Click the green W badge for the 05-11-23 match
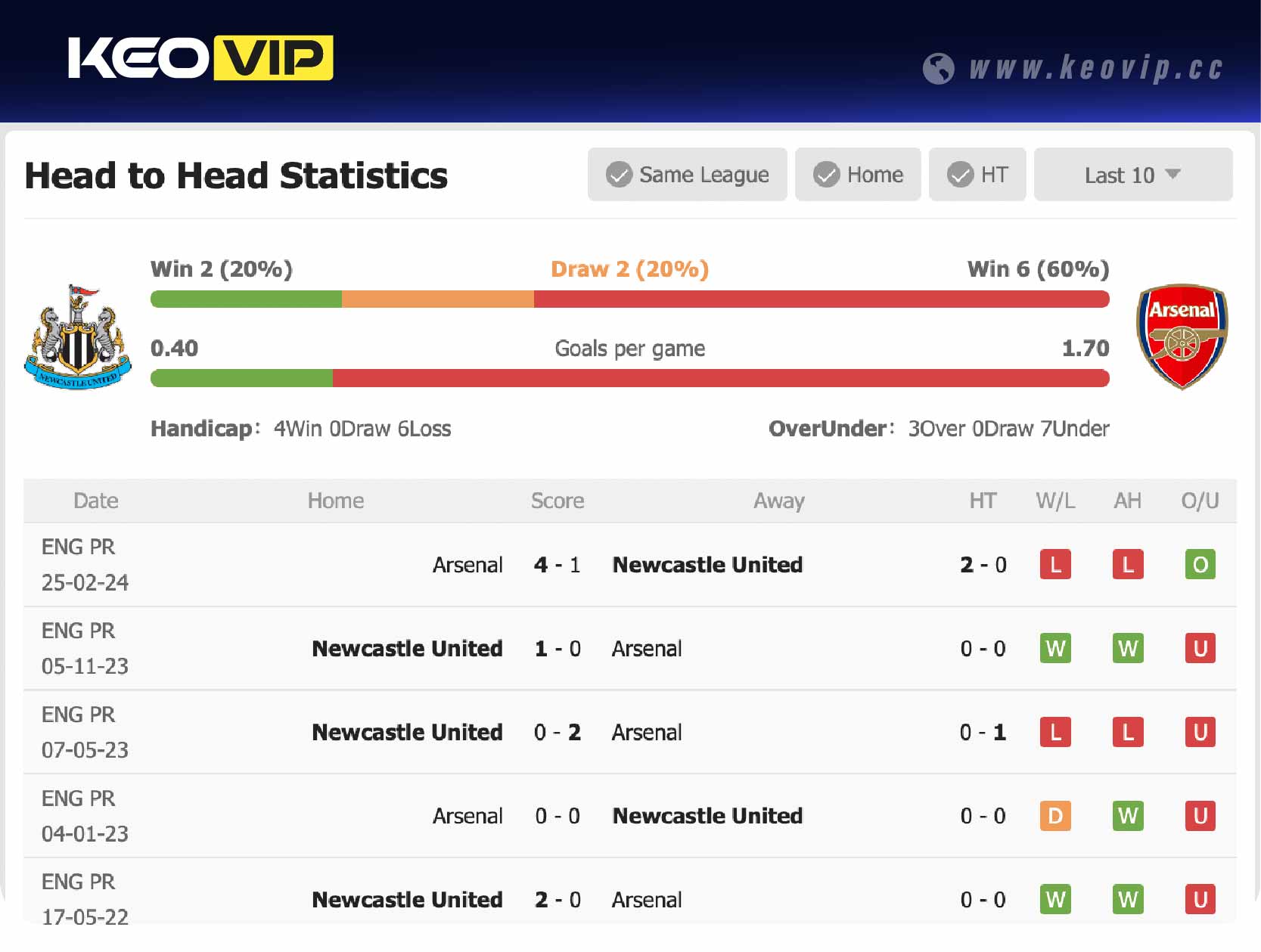Image resolution: width=1261 pixels, height=952 pixels. [1055, 648]
